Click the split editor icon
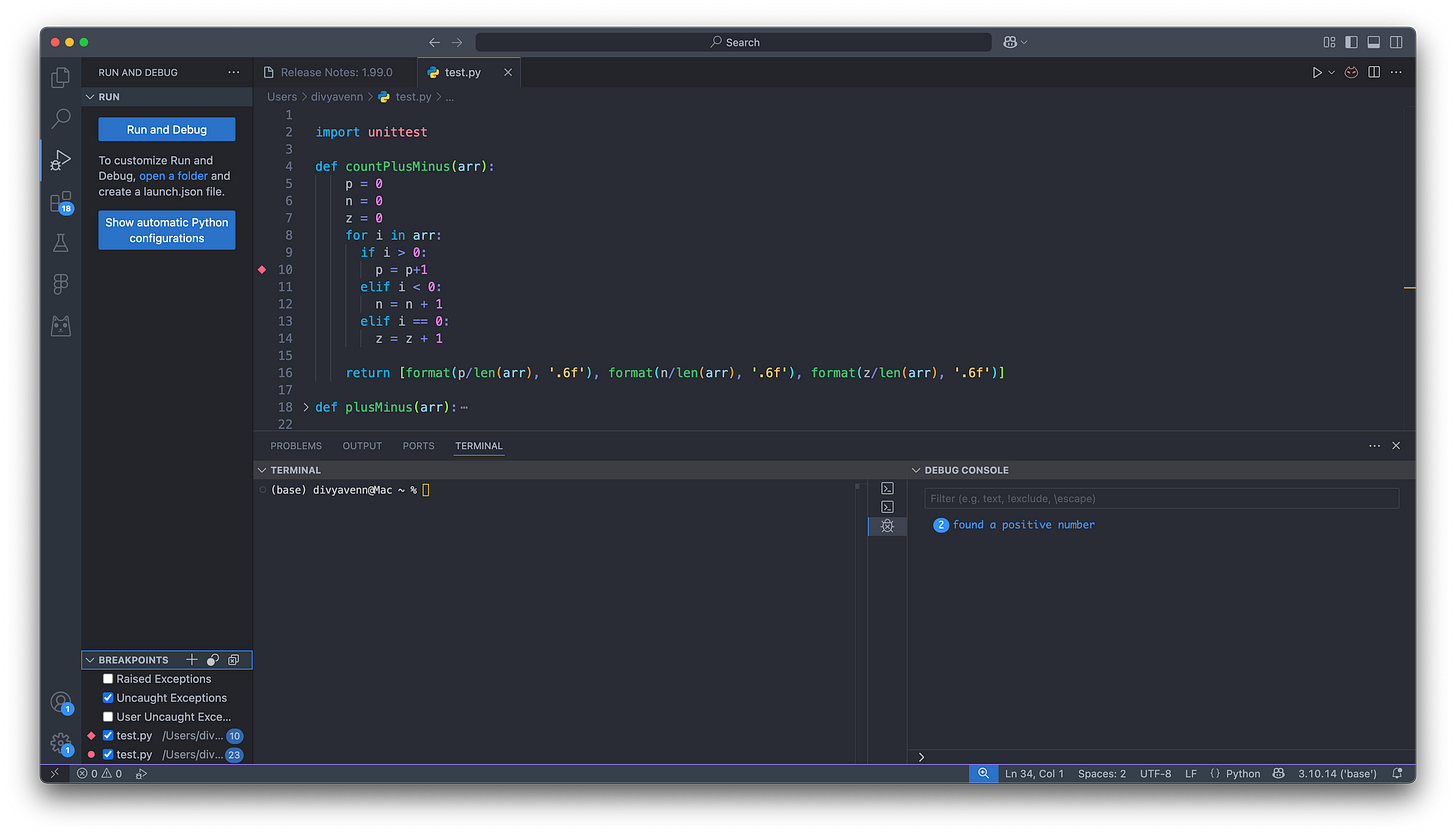The width and height of the screenshot is (1456, 836). pyautogui.click(x=1374, y=73)
